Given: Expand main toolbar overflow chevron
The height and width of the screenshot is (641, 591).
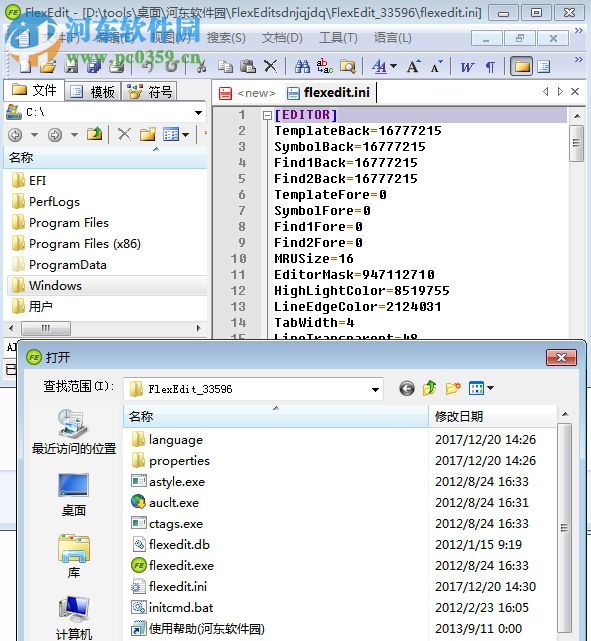Looking at the screenshot, I should (578, 60).
